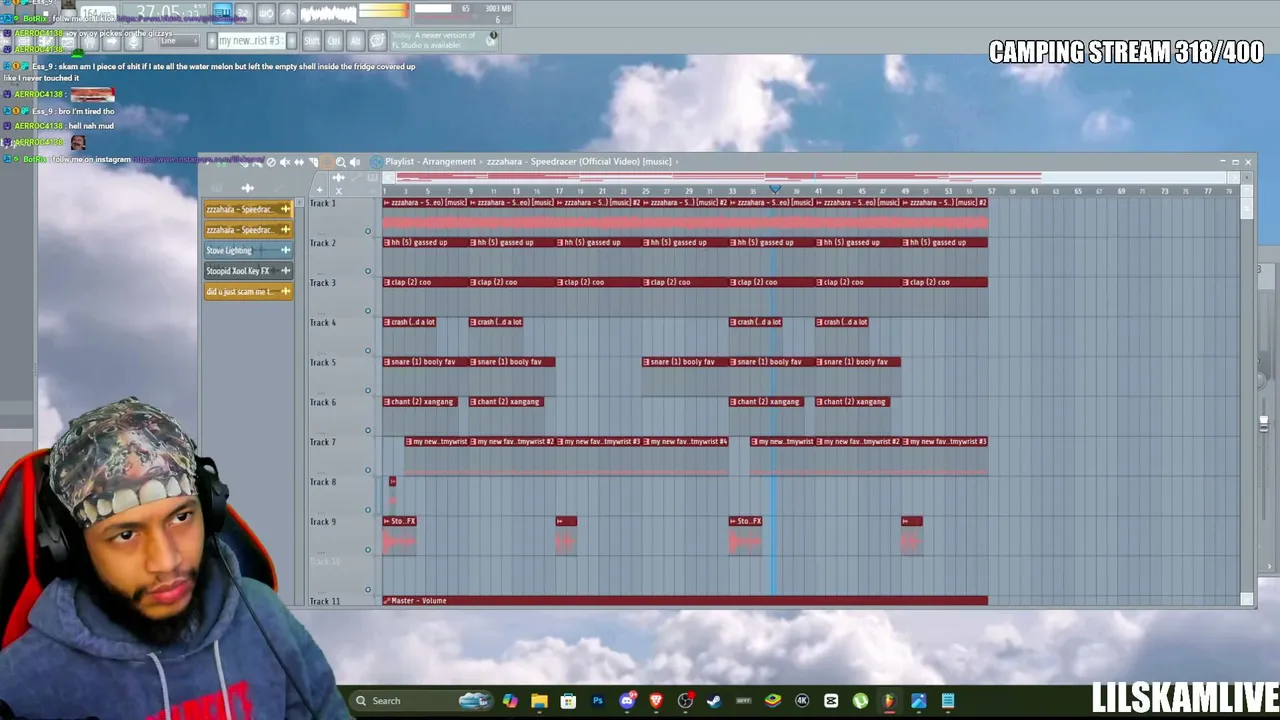Screen dimensions: 1280x720
Task: Mute Track 9 using its green dot
Action: (368, 550)
